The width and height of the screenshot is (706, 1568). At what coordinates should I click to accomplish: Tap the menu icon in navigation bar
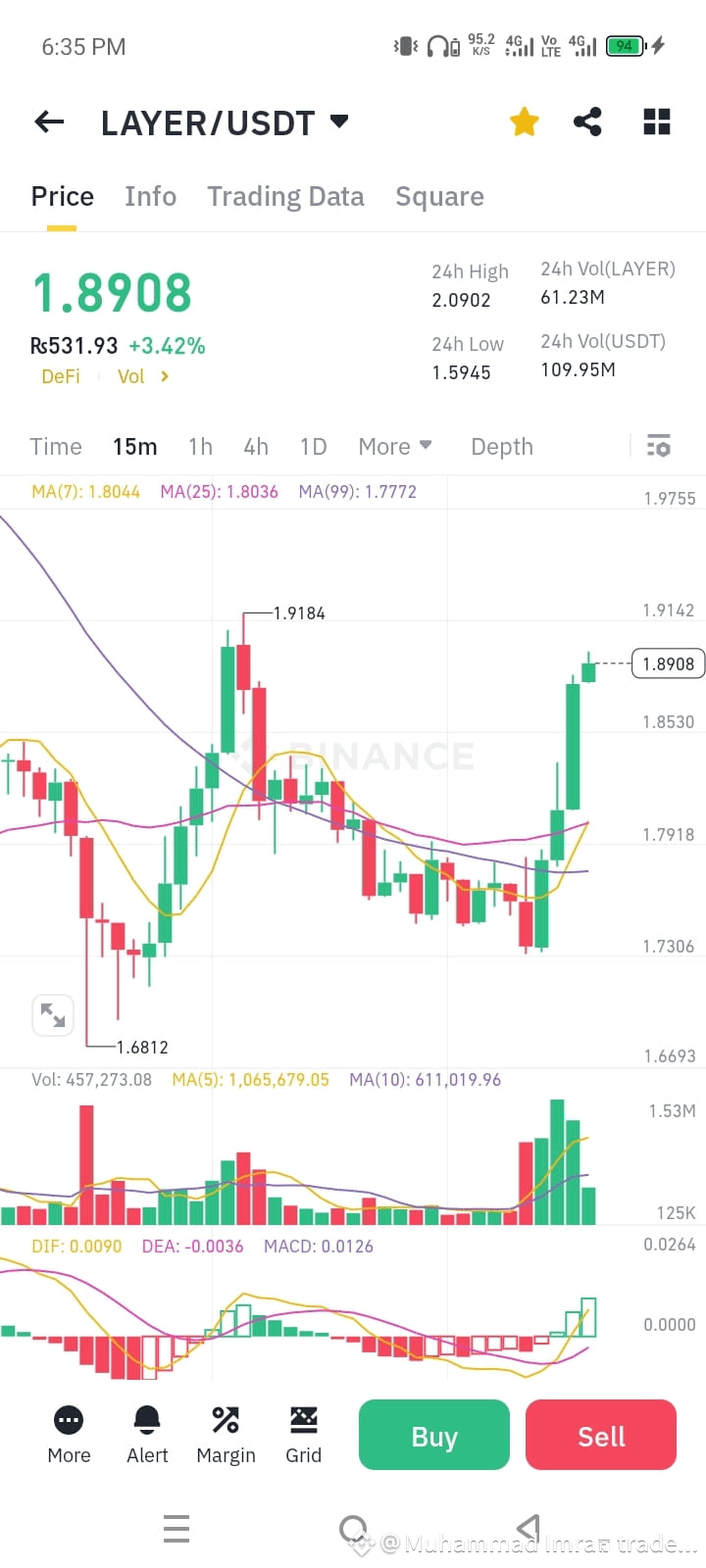pos(176,1527)
